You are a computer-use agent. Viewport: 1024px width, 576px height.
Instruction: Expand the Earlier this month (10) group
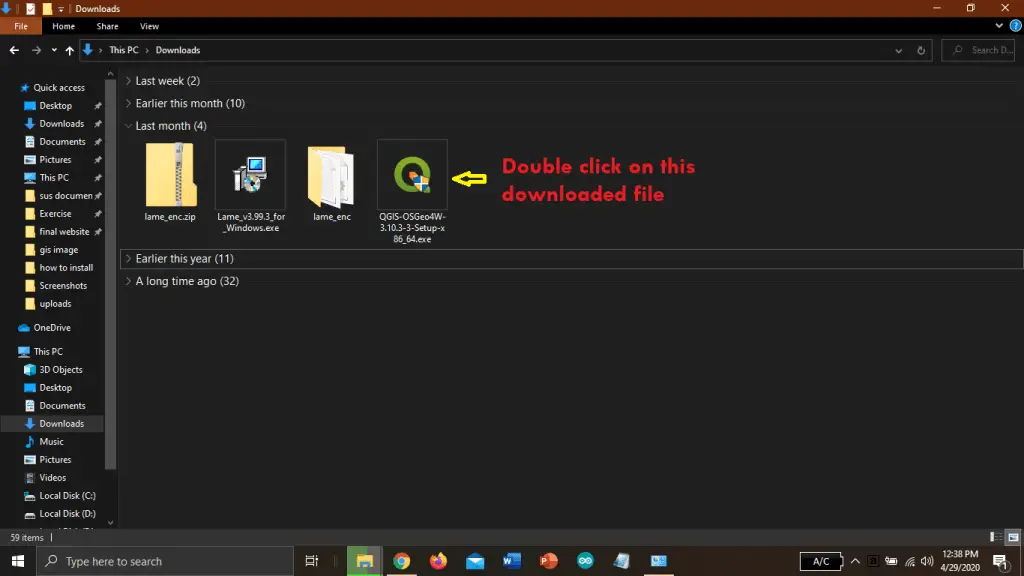pyautogui.click(x=129, y=103)
